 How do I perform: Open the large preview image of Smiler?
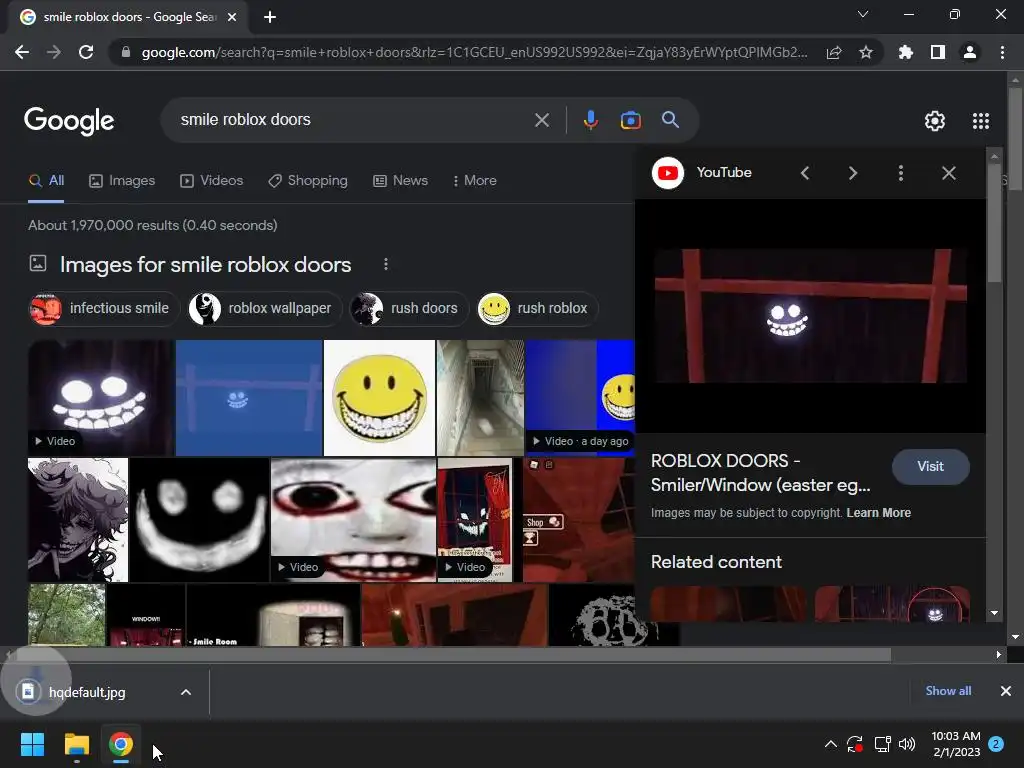point(810,315)
